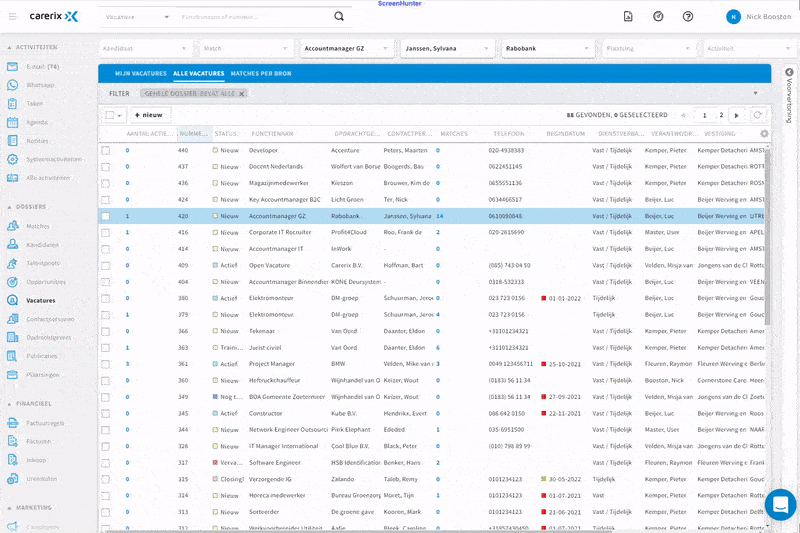Open the E-mail activities icon

[12, 67]
